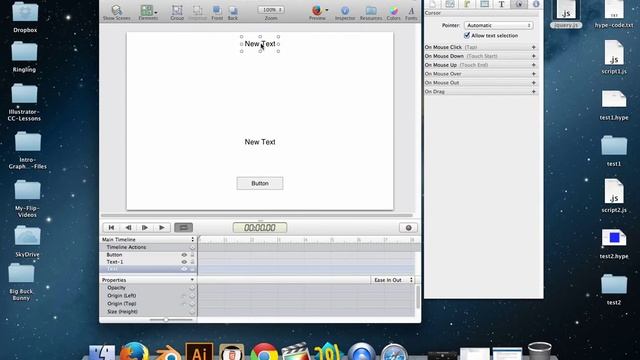Viewport: 640px width, 360px height.
Task: Toggle the record keyframes button
Action: (x=408, y=228)
